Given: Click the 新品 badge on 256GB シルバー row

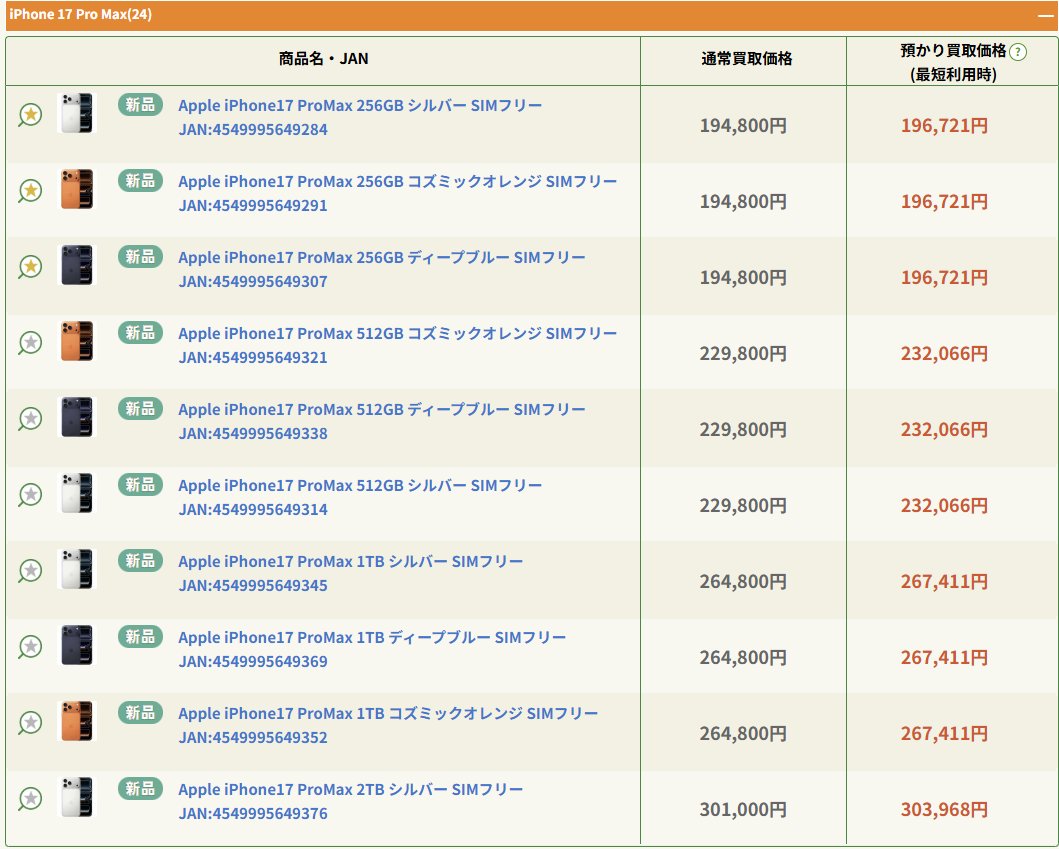Looking at the screenshot, I should click(140, 105).
